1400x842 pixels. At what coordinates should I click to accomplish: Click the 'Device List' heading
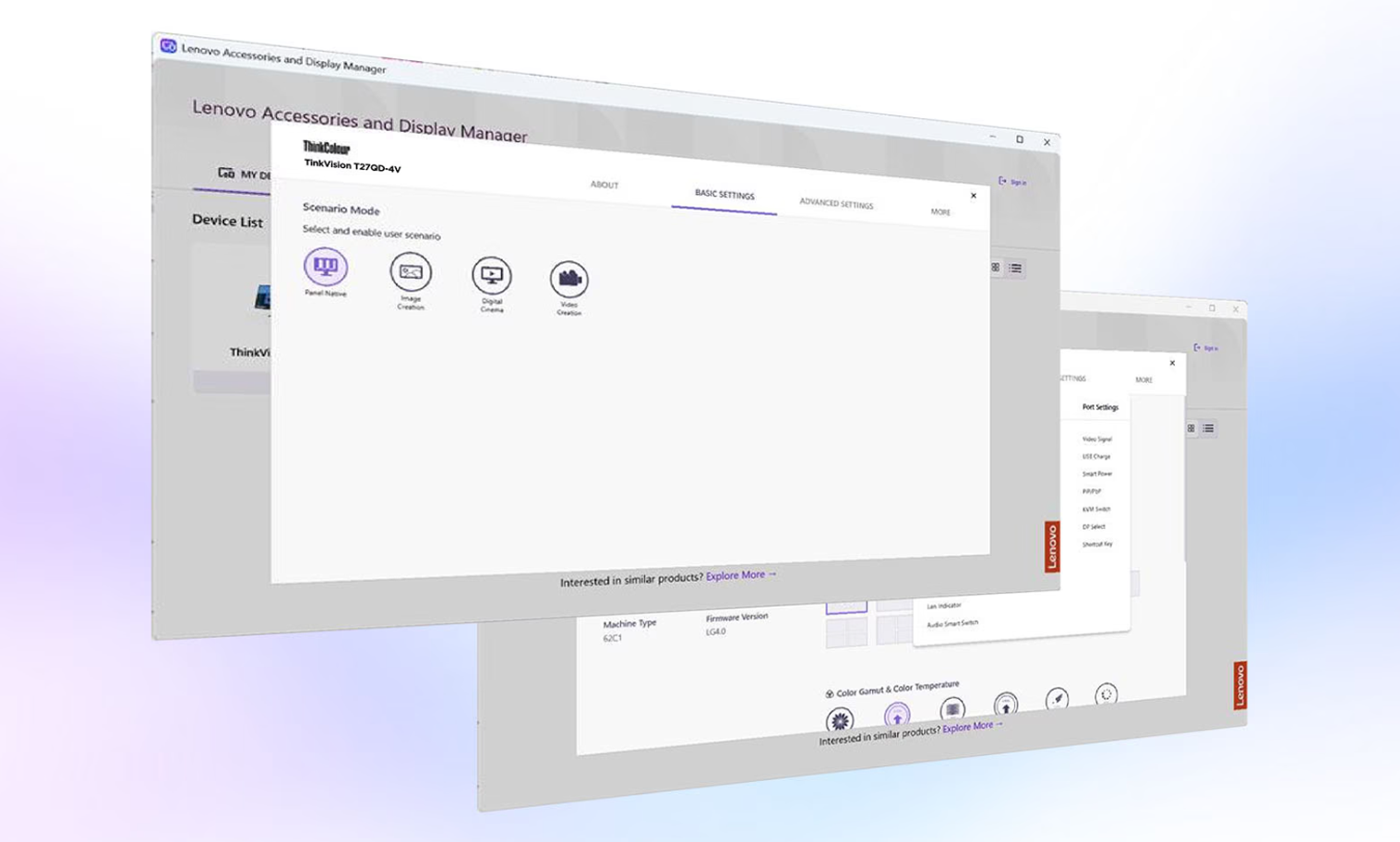click(x=227, y=221)
